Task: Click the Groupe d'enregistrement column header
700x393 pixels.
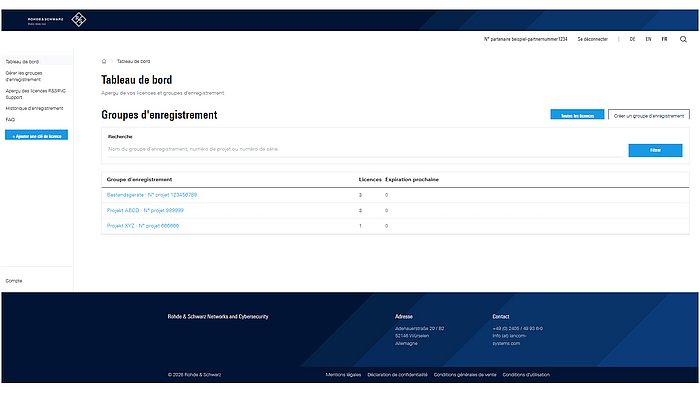Action: [139, 180]
